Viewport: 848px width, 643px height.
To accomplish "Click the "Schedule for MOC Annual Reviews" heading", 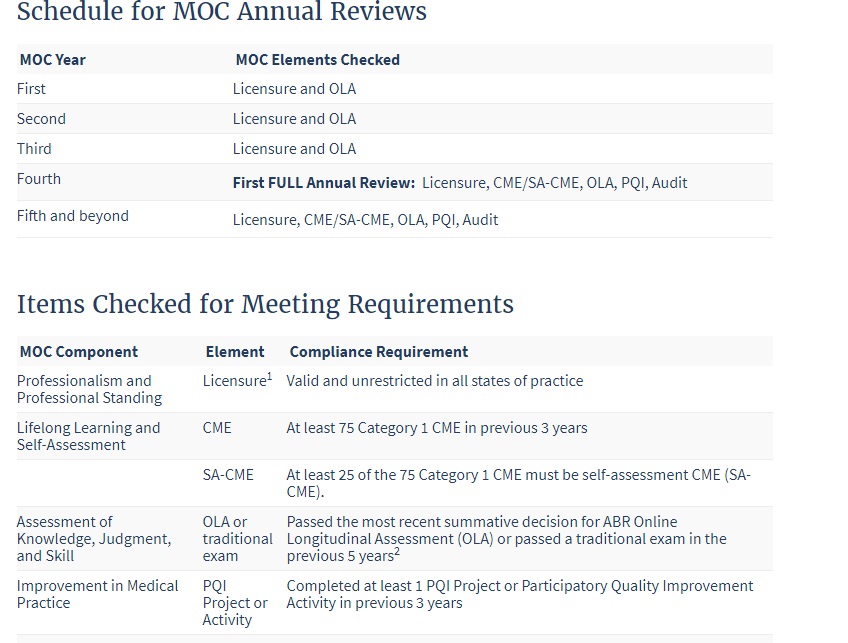I will (221, 12).
